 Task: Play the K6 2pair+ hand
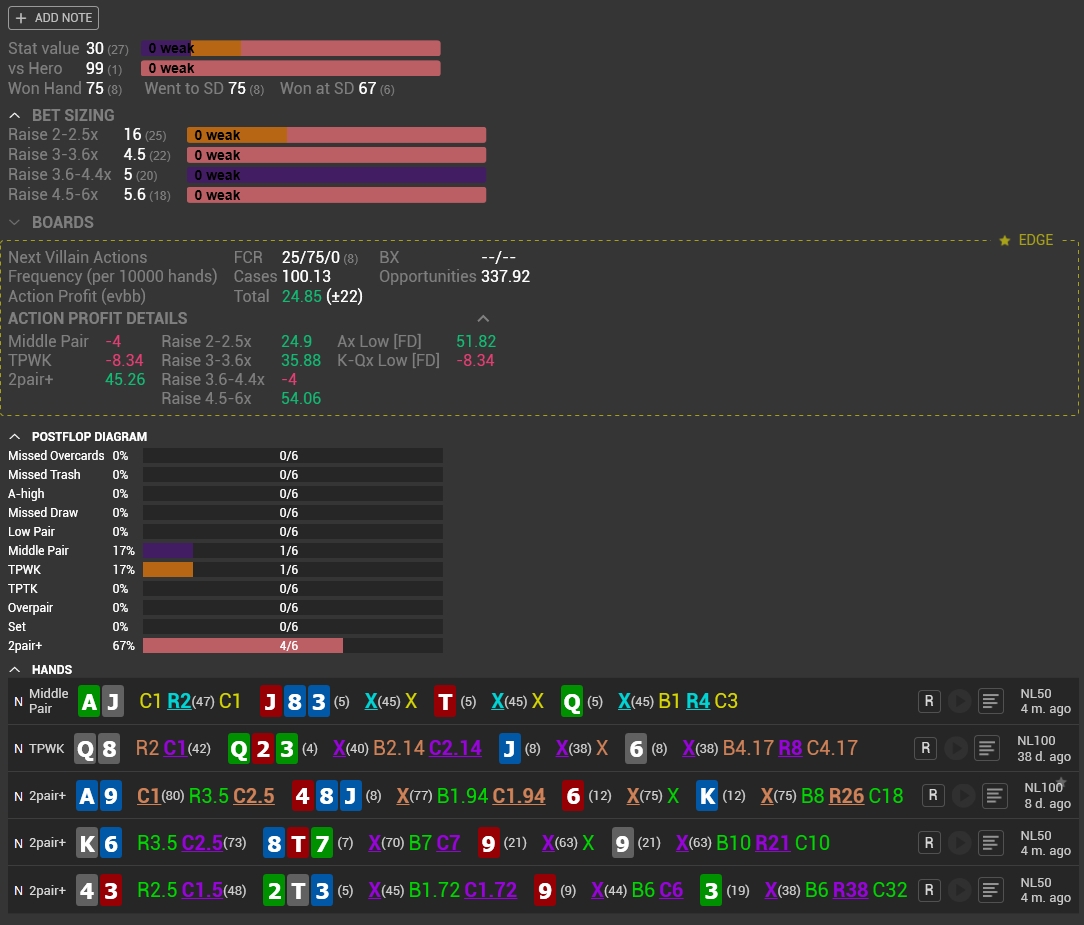click(x=959, y=843)
